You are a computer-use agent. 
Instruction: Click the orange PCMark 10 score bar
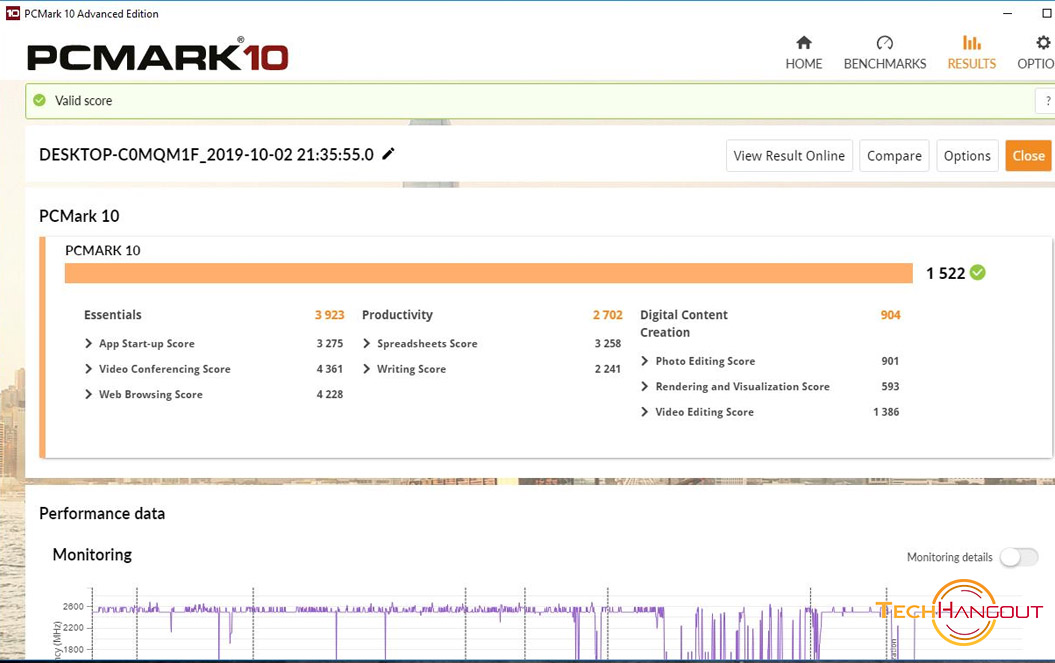(488, 273)
